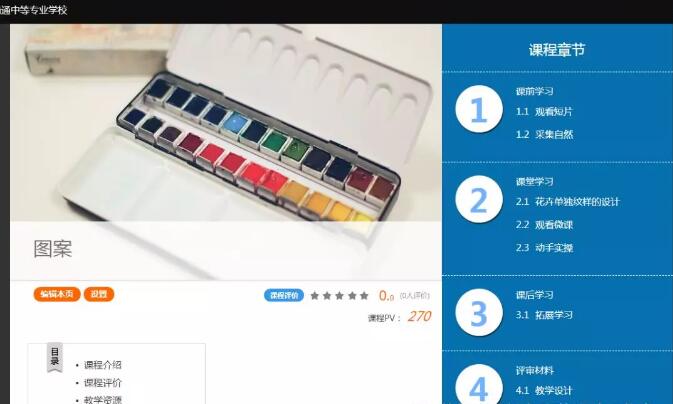673x404 pixels.
Task: Click the blue 课程评价 button
Action: coord(284,295)
